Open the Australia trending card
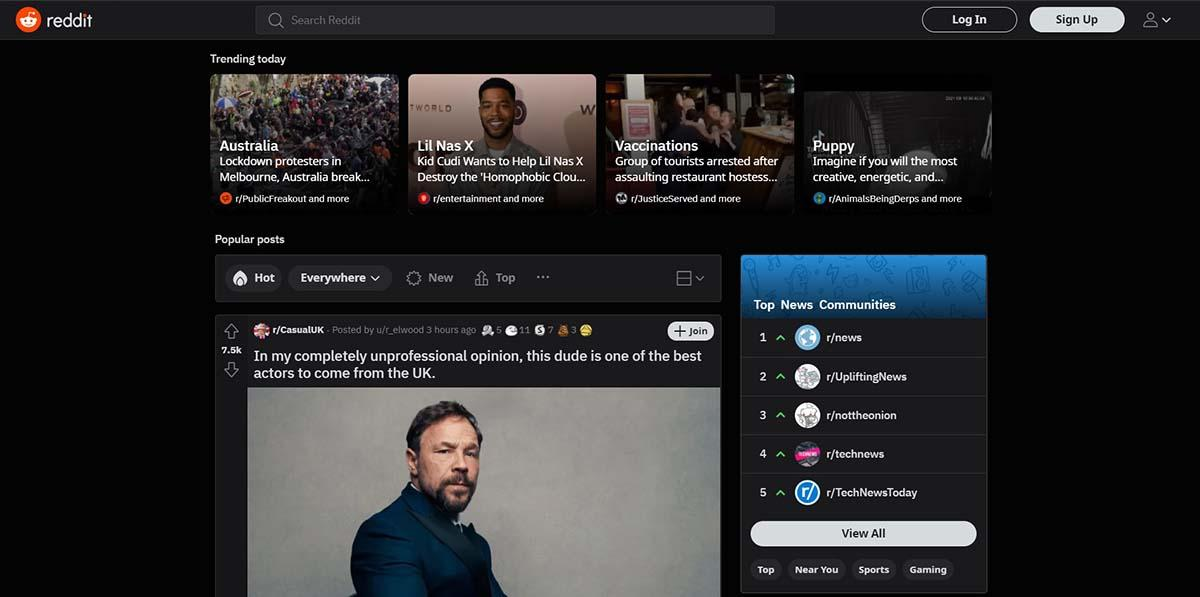Image resolution: width=1200 pixels, height=597 pixels. (304, 143)
